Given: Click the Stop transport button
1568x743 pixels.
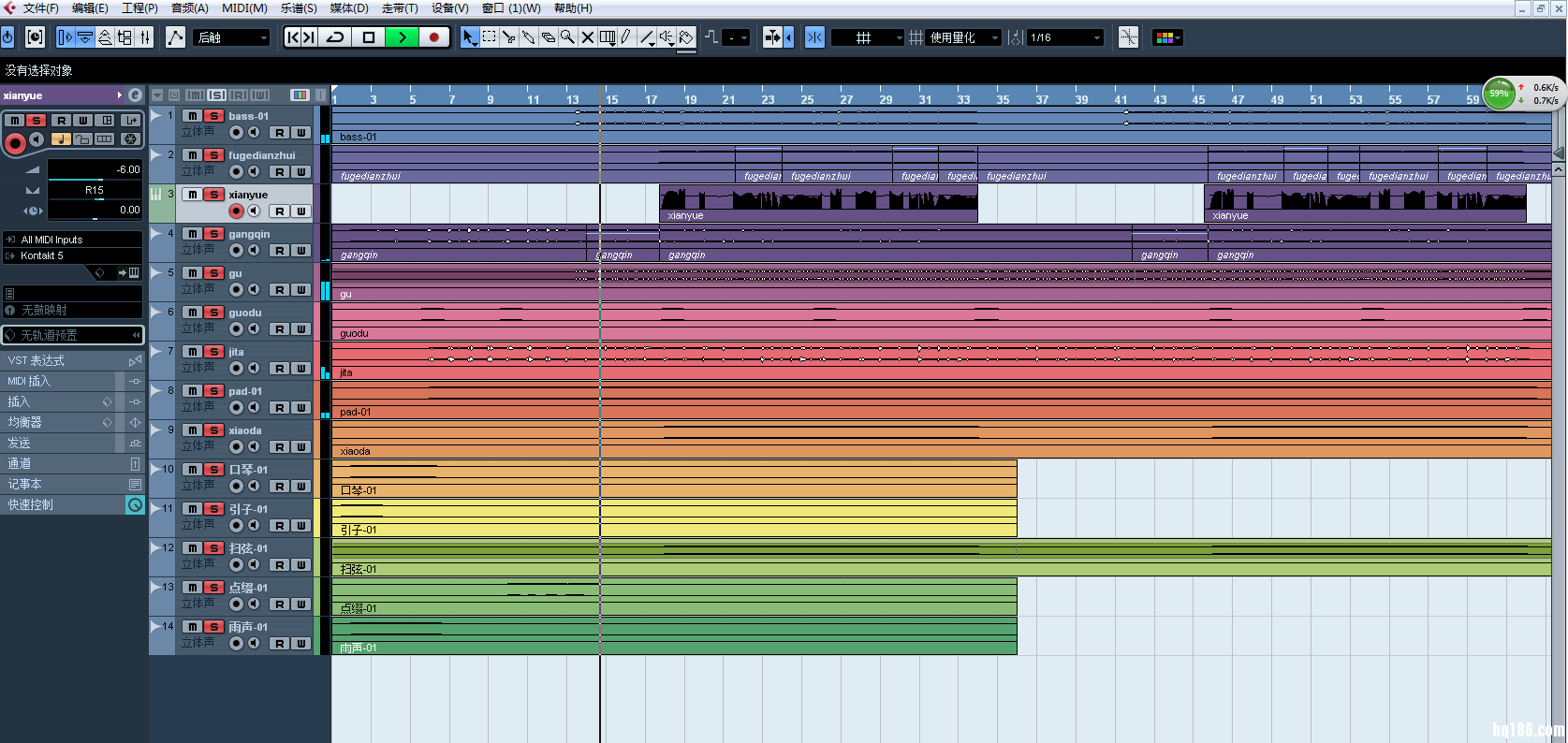Looking at the screenshot, I should pos(368,37).
